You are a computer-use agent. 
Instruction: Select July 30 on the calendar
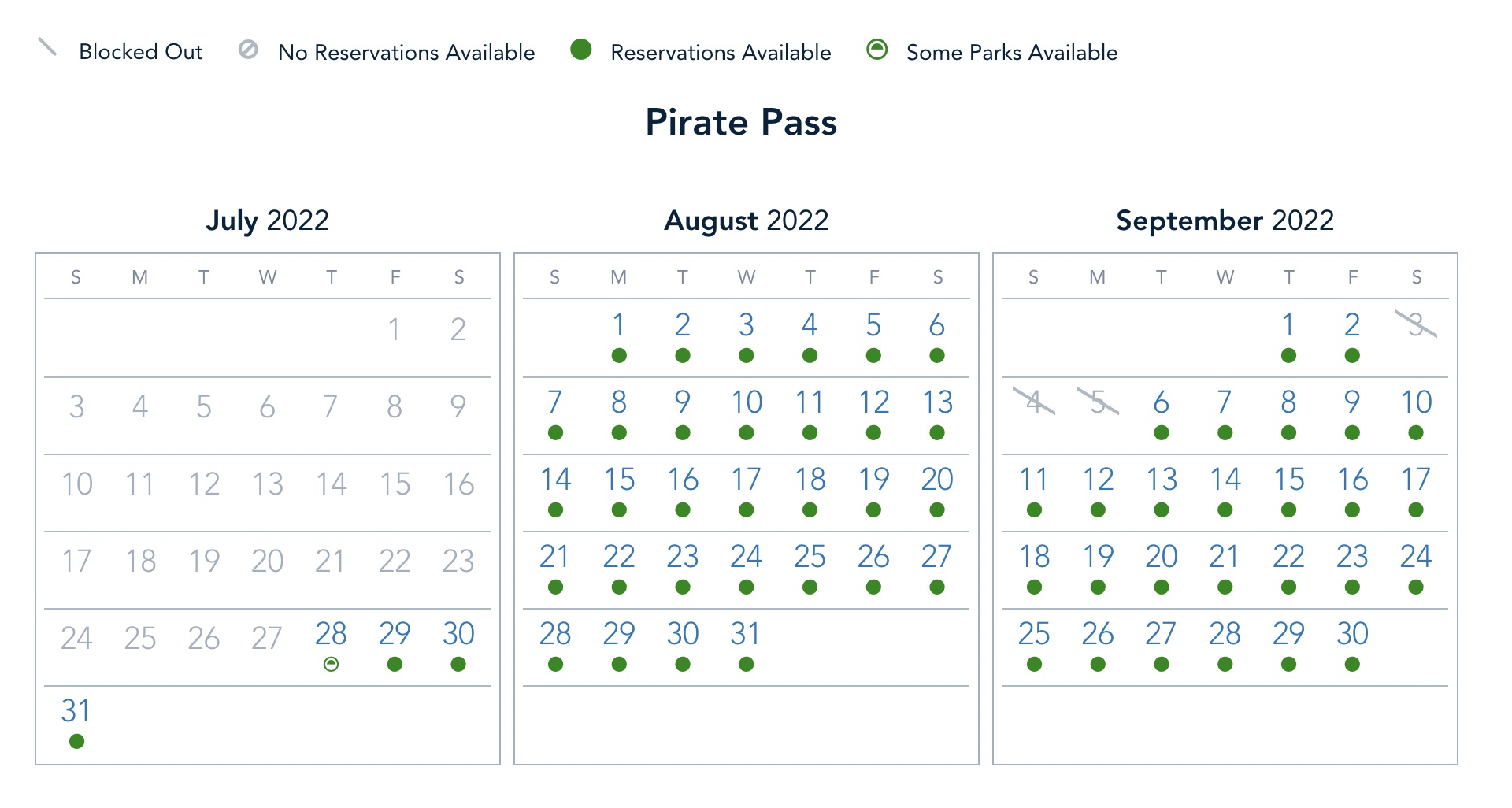pyautogui.click(x=458, y=634)
